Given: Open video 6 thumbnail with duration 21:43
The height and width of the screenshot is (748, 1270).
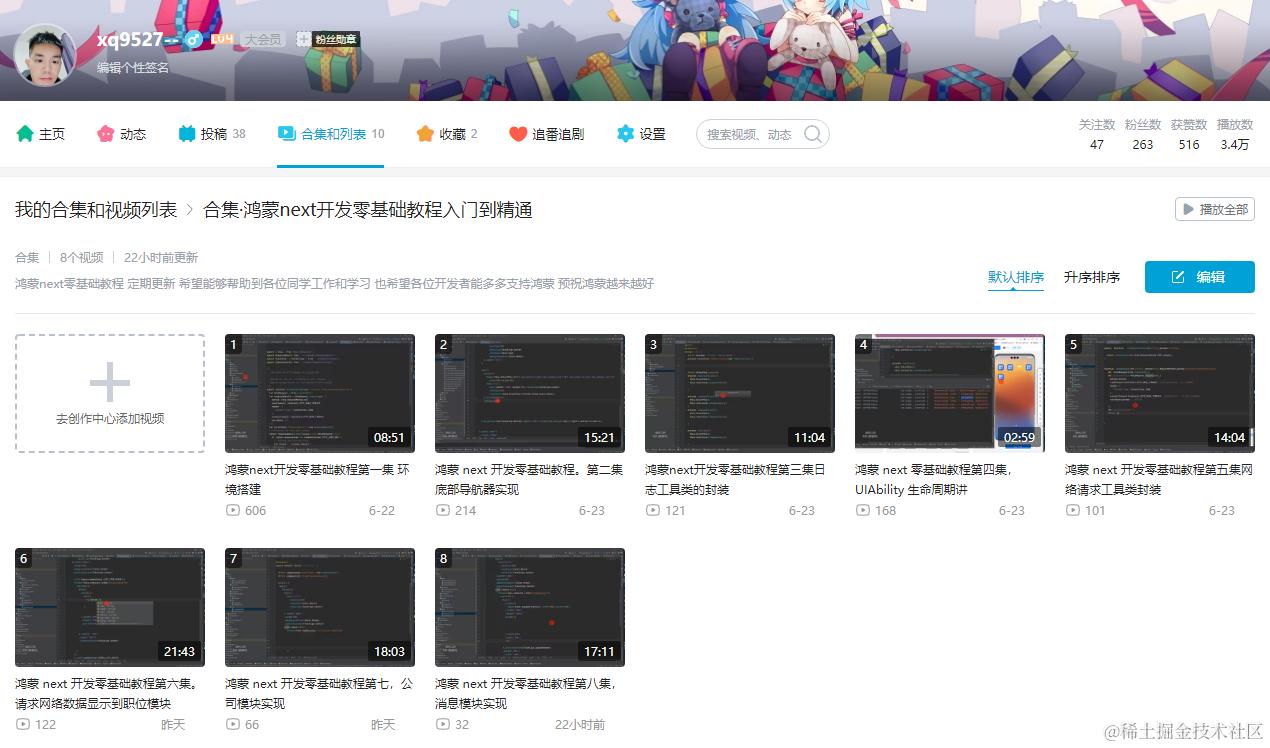Looking at the screenshot, I should 110,607.
